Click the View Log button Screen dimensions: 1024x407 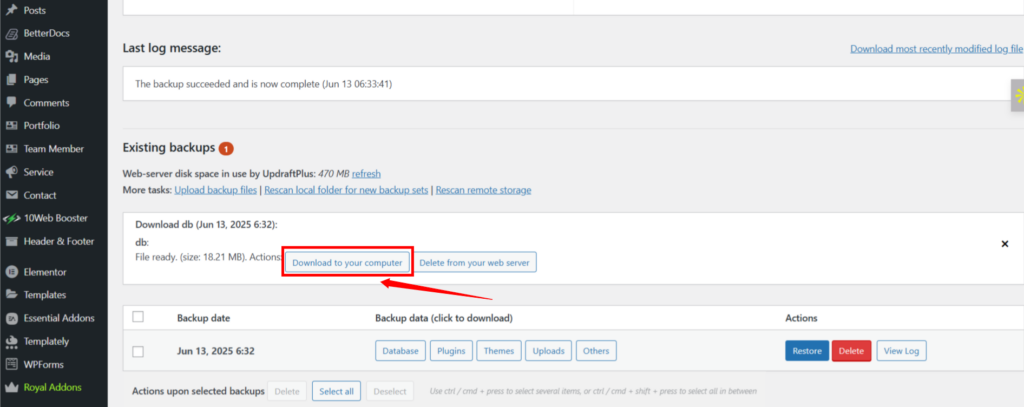[x=901, y=351]
